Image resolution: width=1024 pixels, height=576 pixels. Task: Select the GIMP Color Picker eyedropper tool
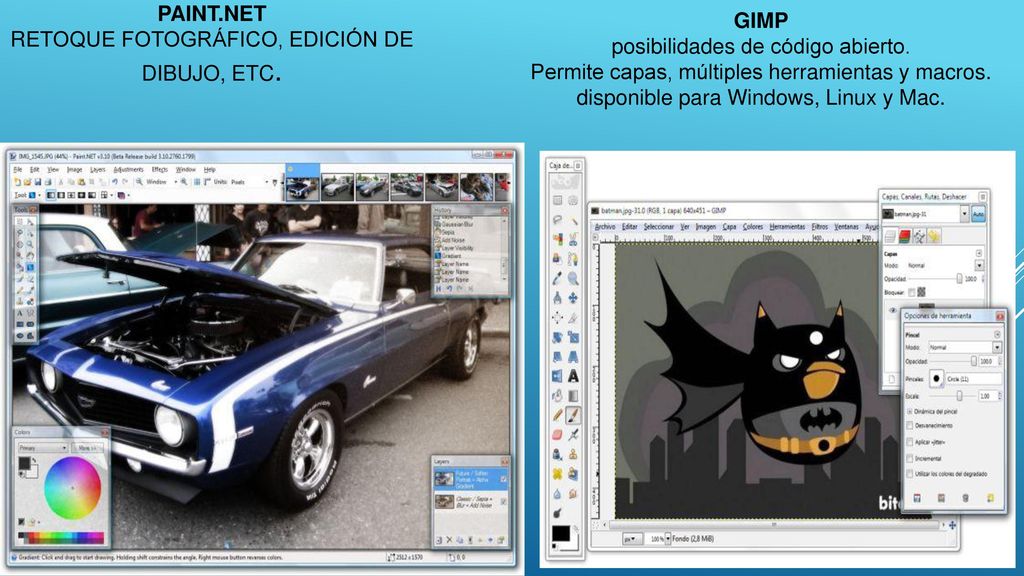click(x=557, y=279)
